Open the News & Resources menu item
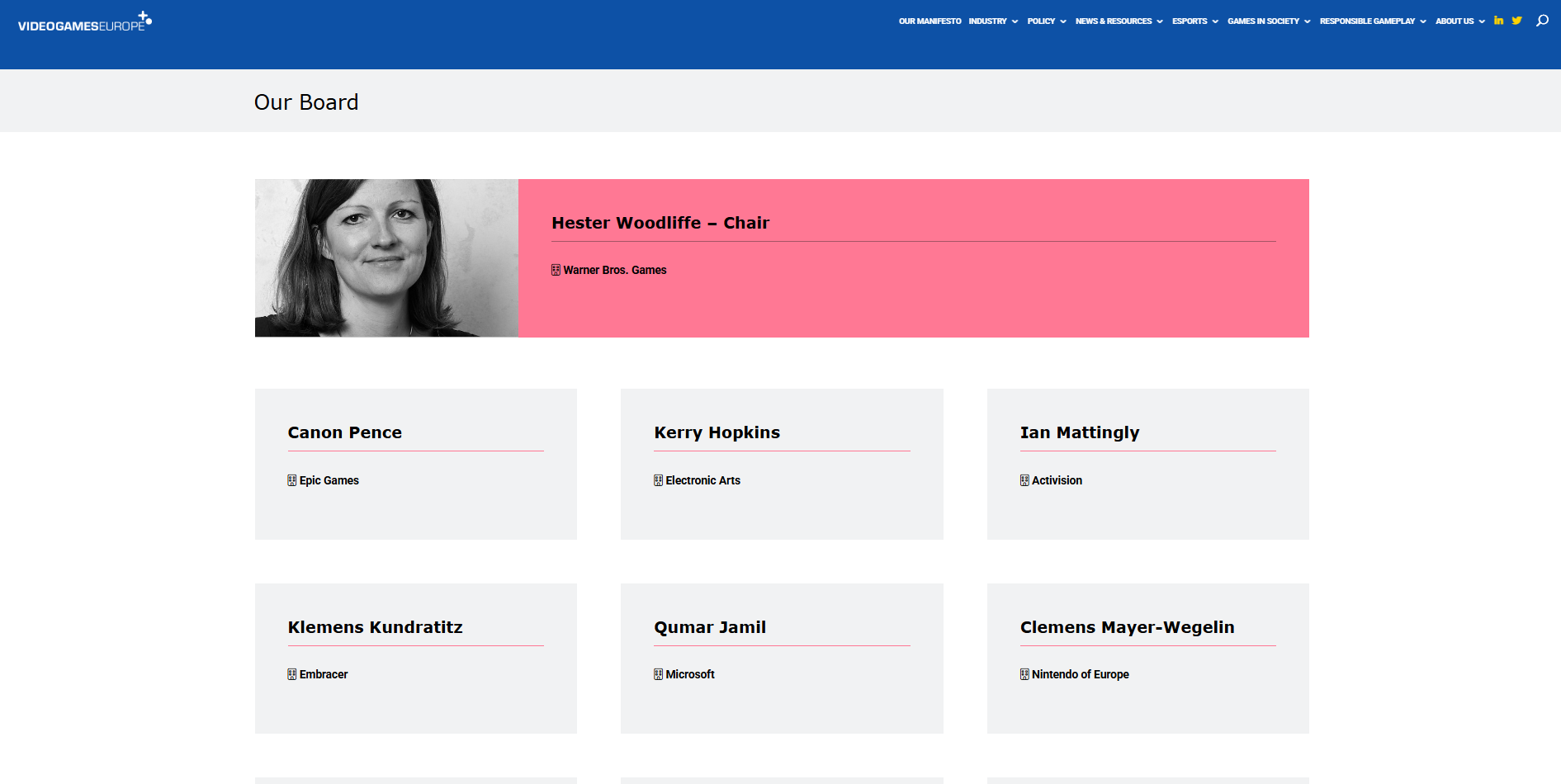The width and height of the screenshot is (1561, 784). point(1114,21)
